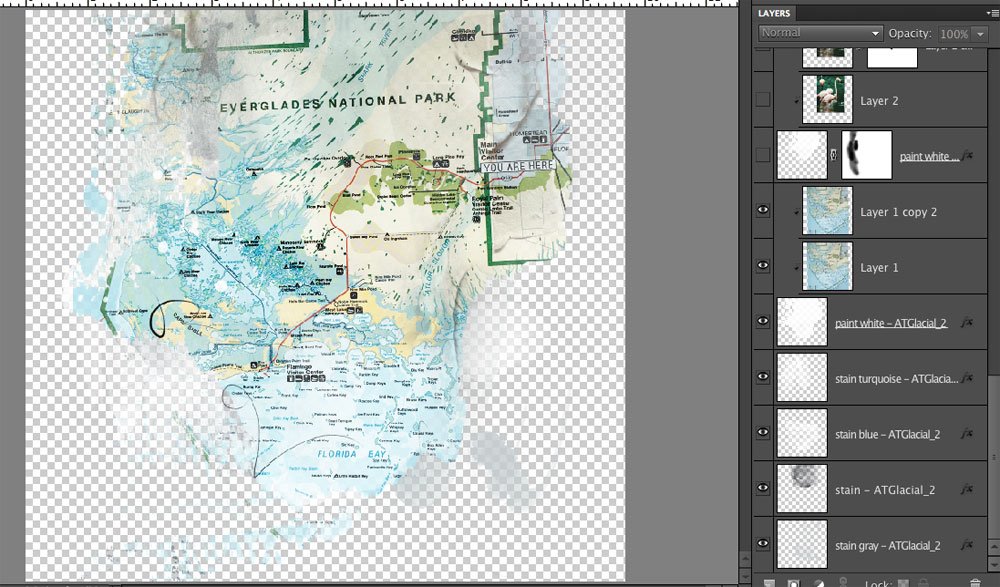Click the fx icon on stain blue layer
The image size is (1000, 587).
[967, 434]
